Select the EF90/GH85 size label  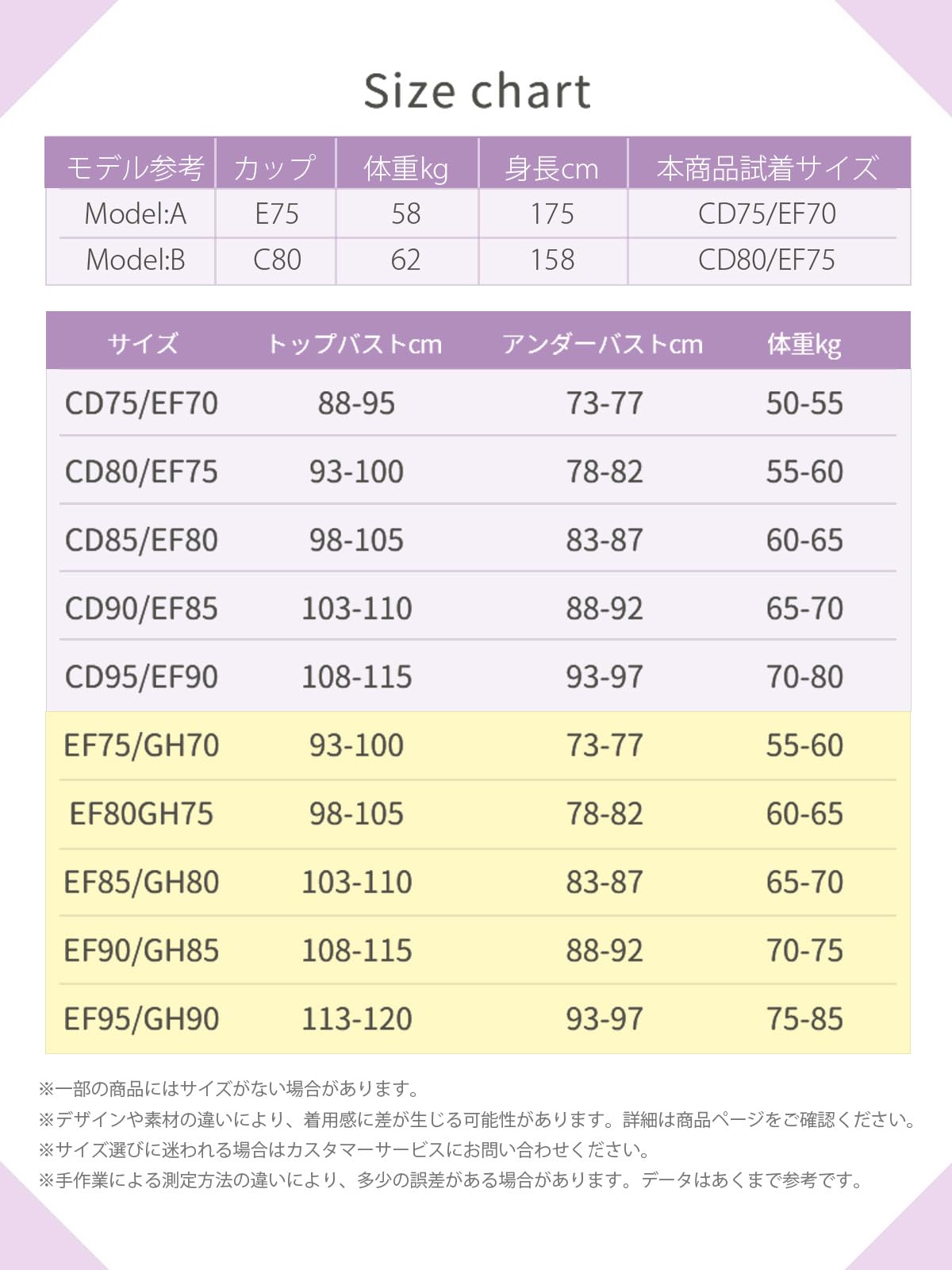click(x=141, y=950)
